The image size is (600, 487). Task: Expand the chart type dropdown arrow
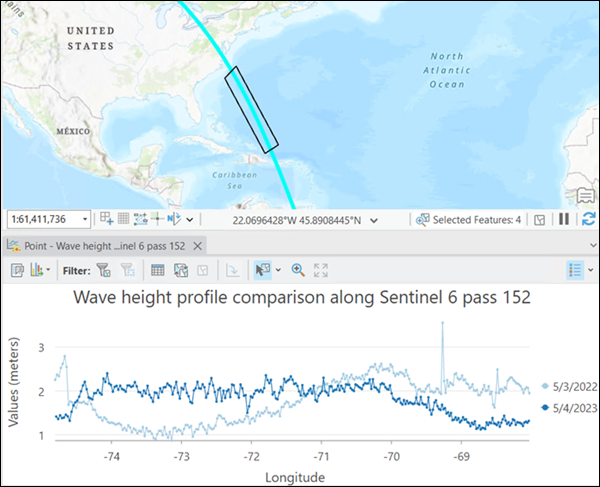(47, 270)
